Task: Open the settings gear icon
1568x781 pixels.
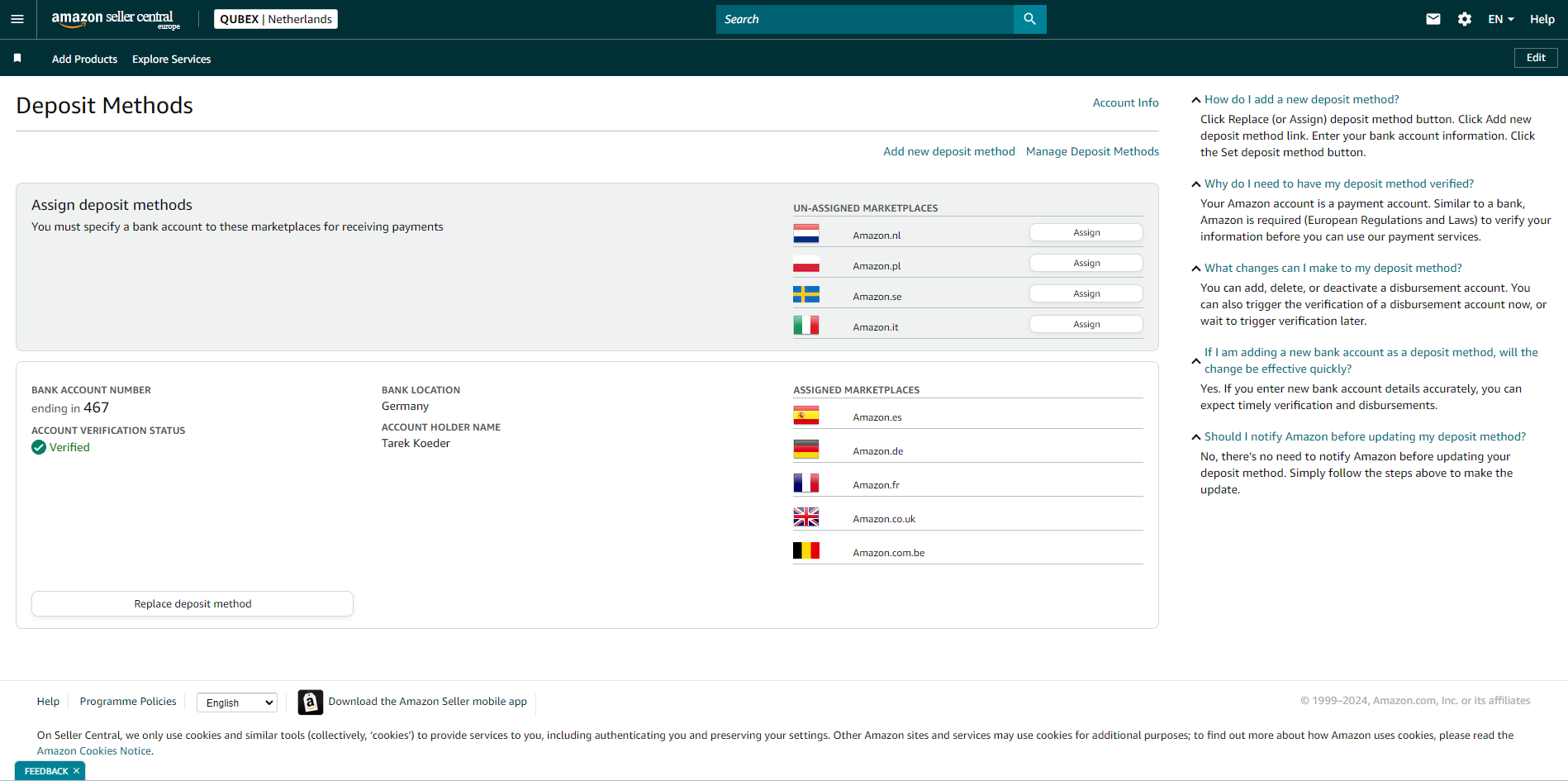Action: (x=1465, y=19)
